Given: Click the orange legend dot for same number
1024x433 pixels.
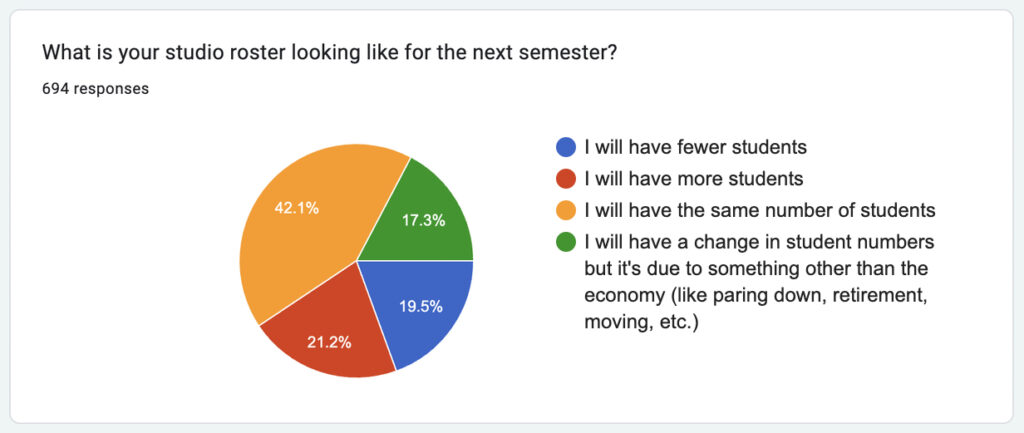Looking at the screenshot, I should pos(566,210).
